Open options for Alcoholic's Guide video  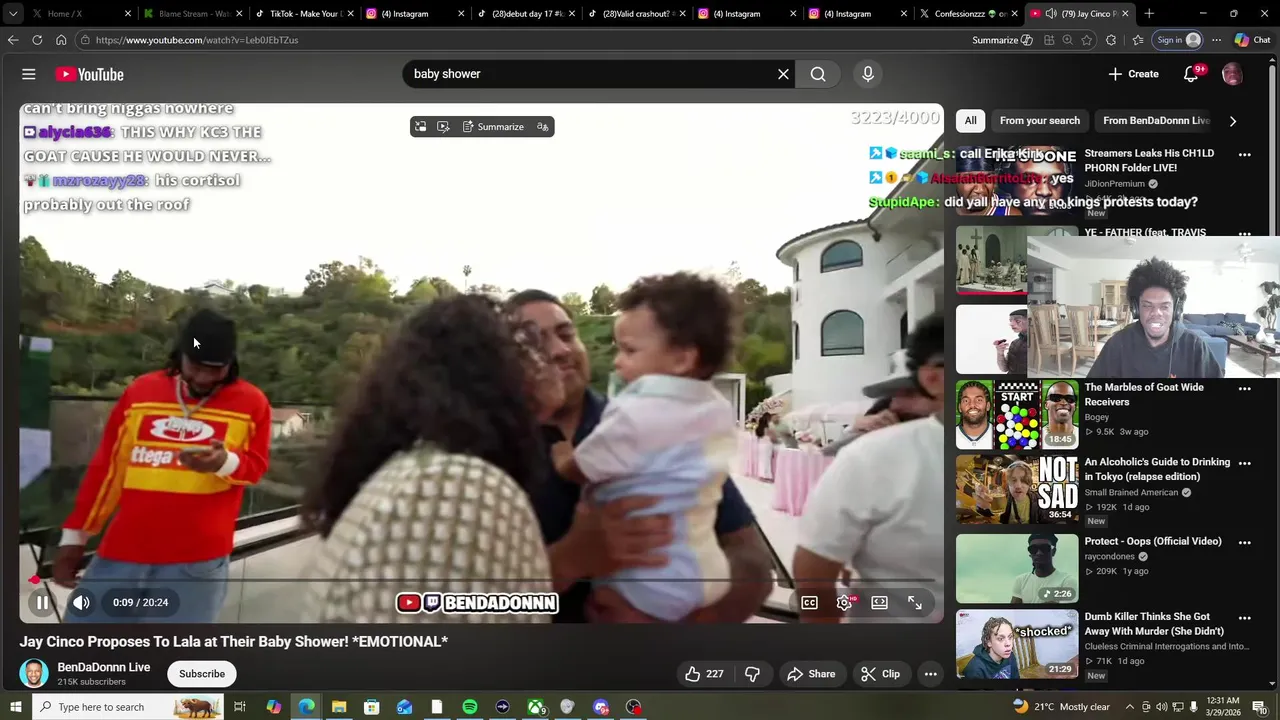(x=1245, y=464)
